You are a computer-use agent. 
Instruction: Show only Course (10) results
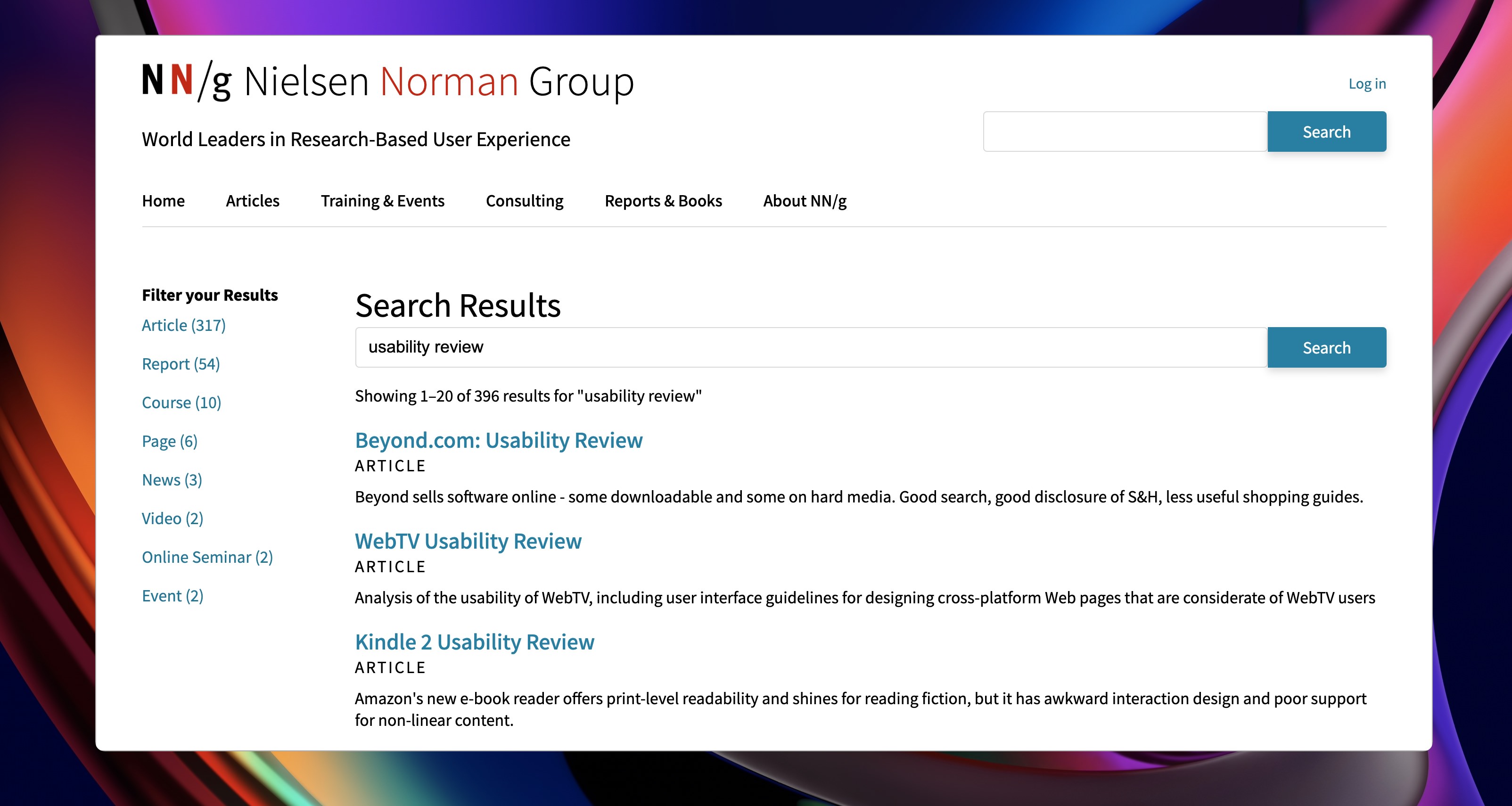pyautogui.click(x=181, y=403)
